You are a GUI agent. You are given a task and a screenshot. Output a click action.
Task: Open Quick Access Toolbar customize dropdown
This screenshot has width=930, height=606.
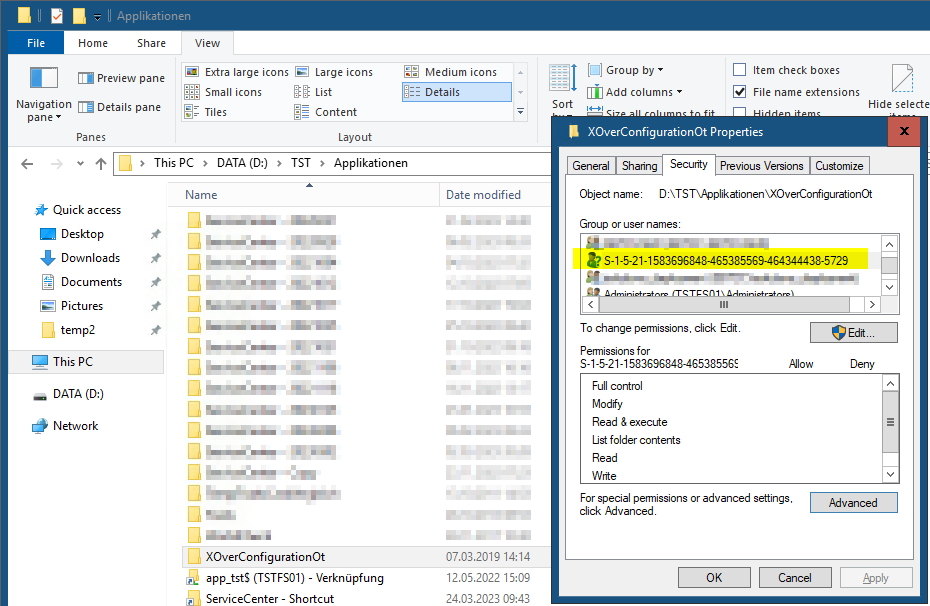(x=97, y=17)
